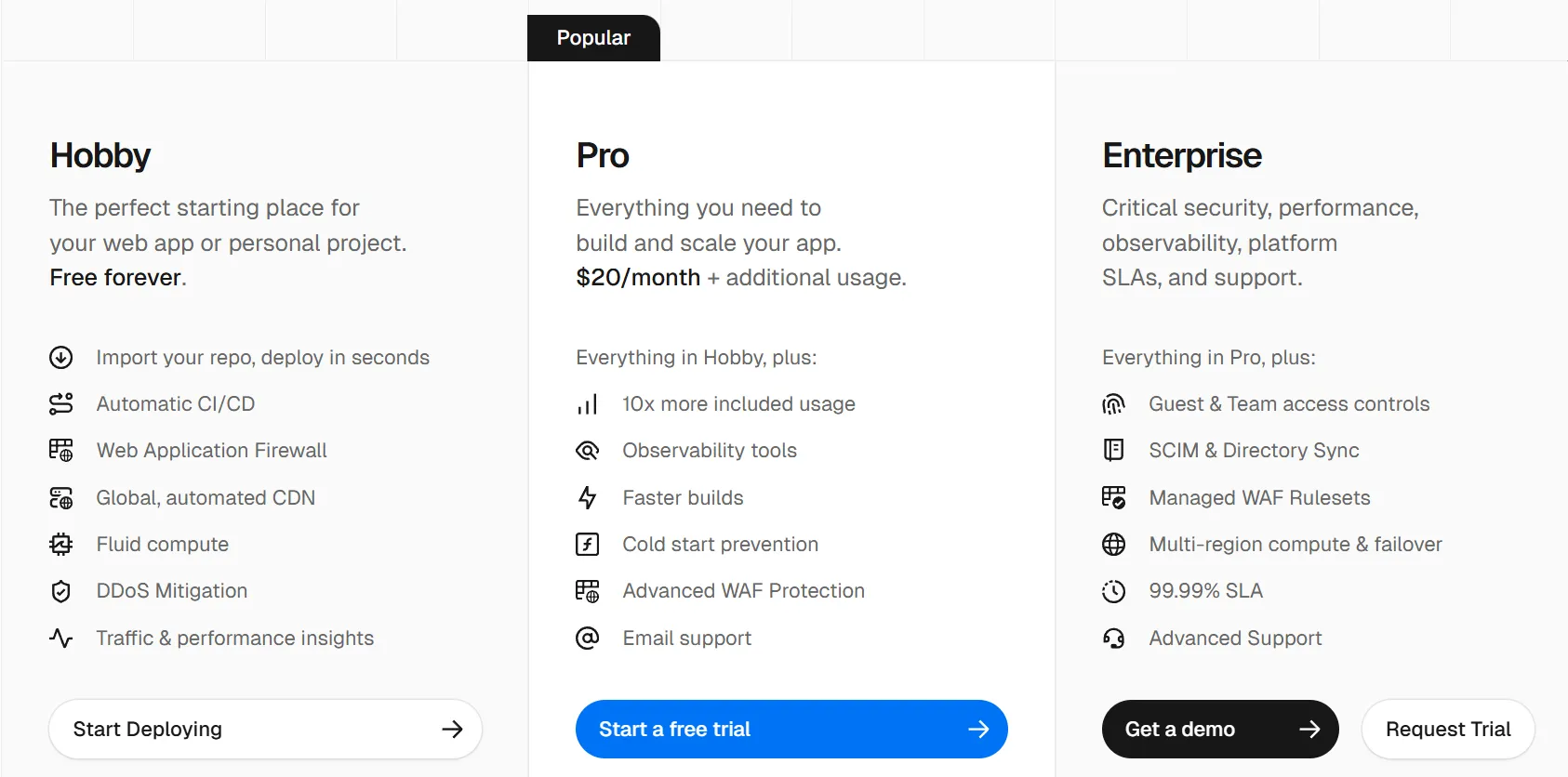Click the Request Trial button
This screenshot has height=777, width=1568.
[x=1447, y=730]
